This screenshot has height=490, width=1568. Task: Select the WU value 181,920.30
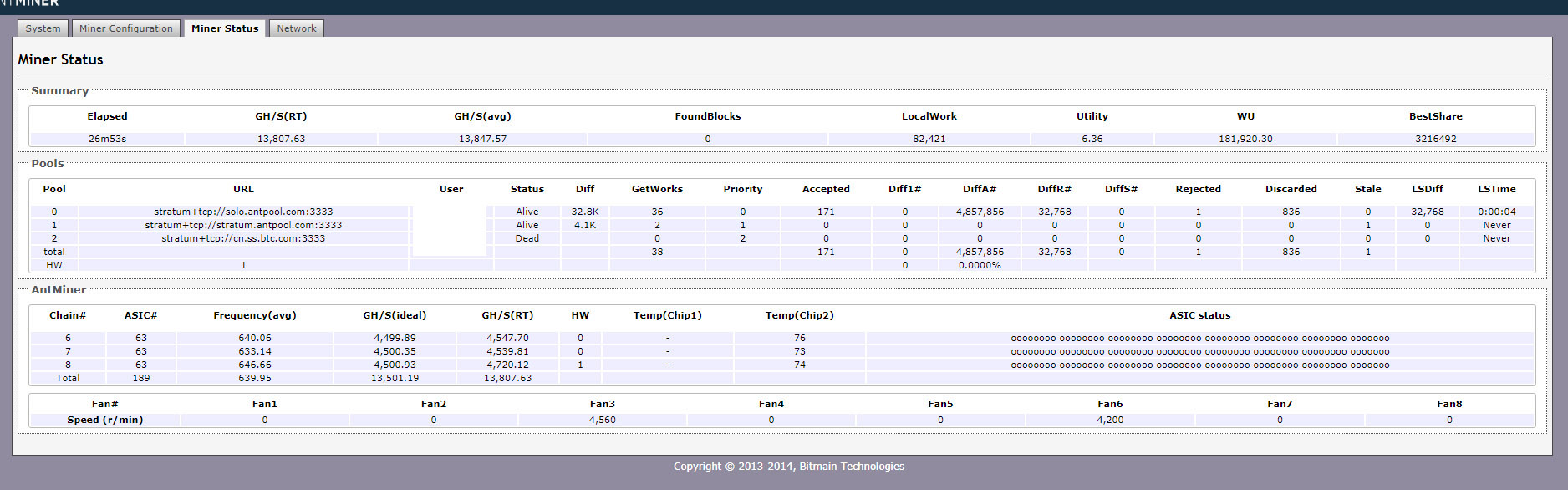pos(1245,139)
